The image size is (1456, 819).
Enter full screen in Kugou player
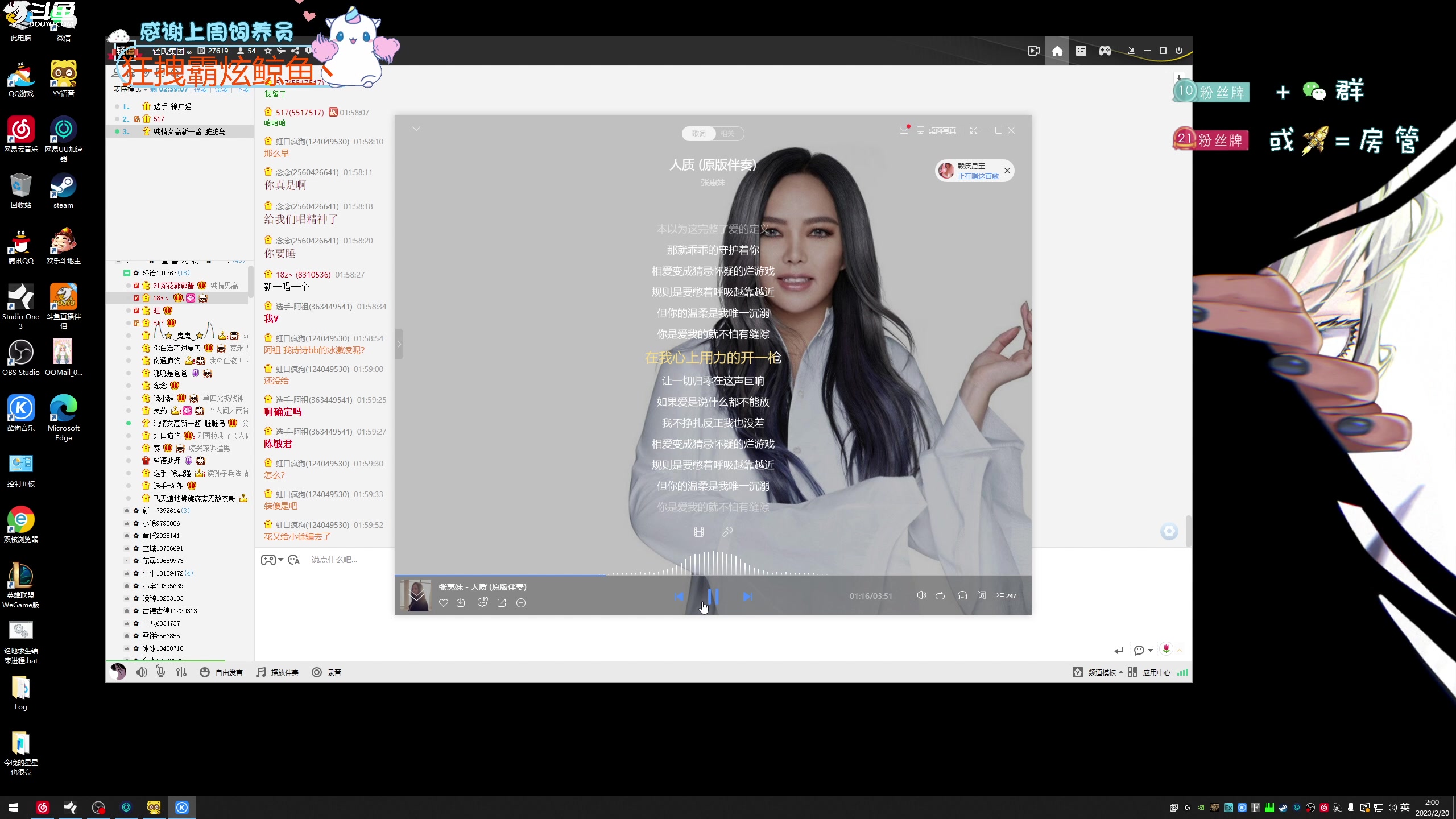coord(974,130)
